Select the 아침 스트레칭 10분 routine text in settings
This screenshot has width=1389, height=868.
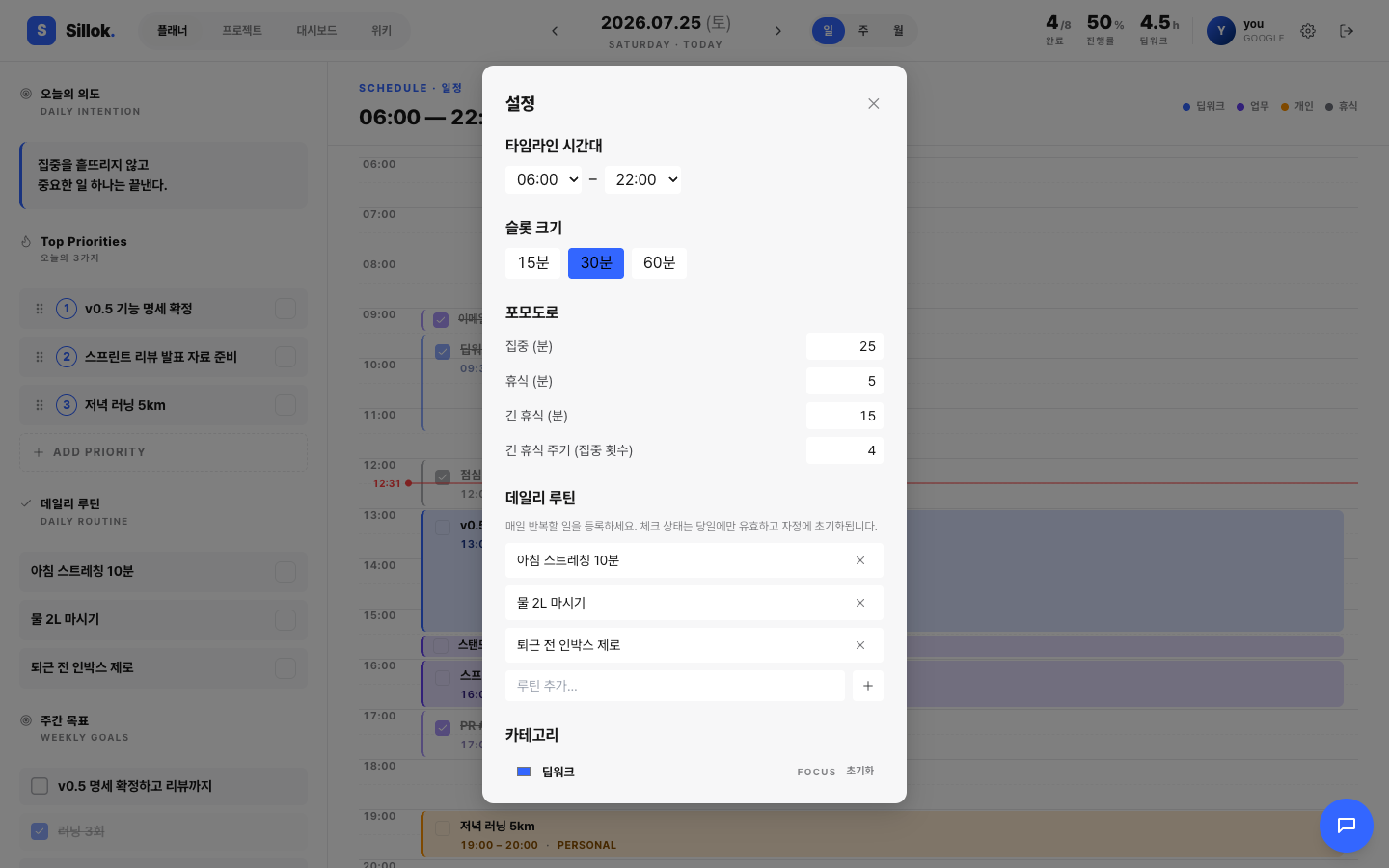click(568, 560)
